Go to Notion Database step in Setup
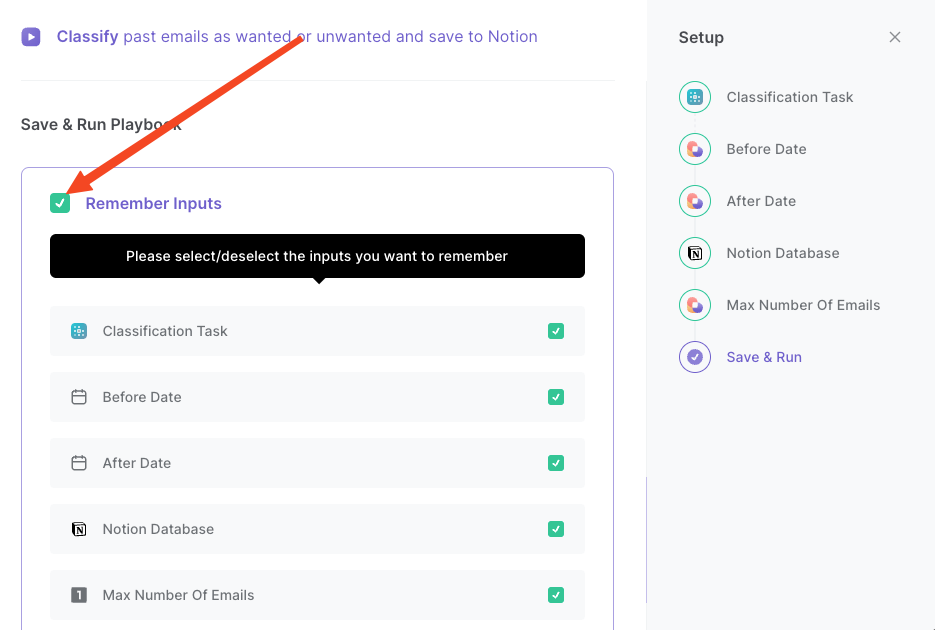935x630 pixels. coord(783,253)
